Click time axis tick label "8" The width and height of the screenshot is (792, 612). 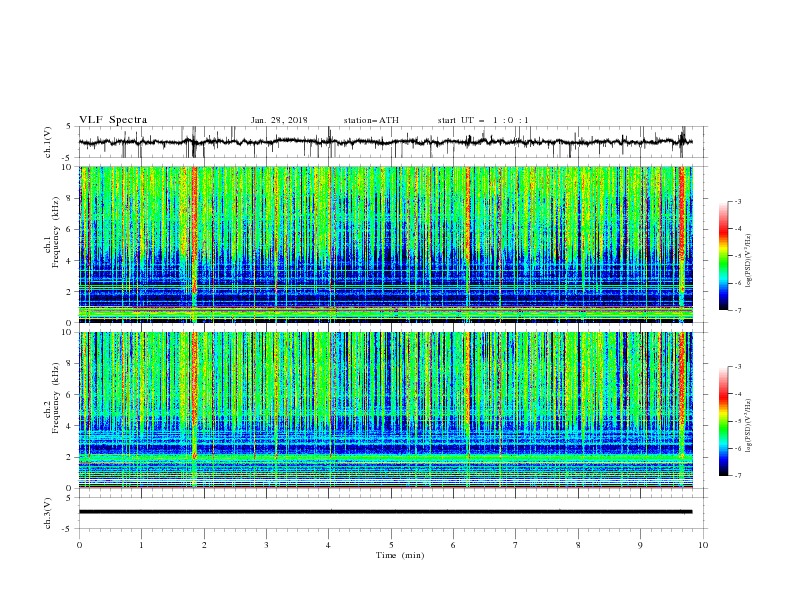pos(578,545)
